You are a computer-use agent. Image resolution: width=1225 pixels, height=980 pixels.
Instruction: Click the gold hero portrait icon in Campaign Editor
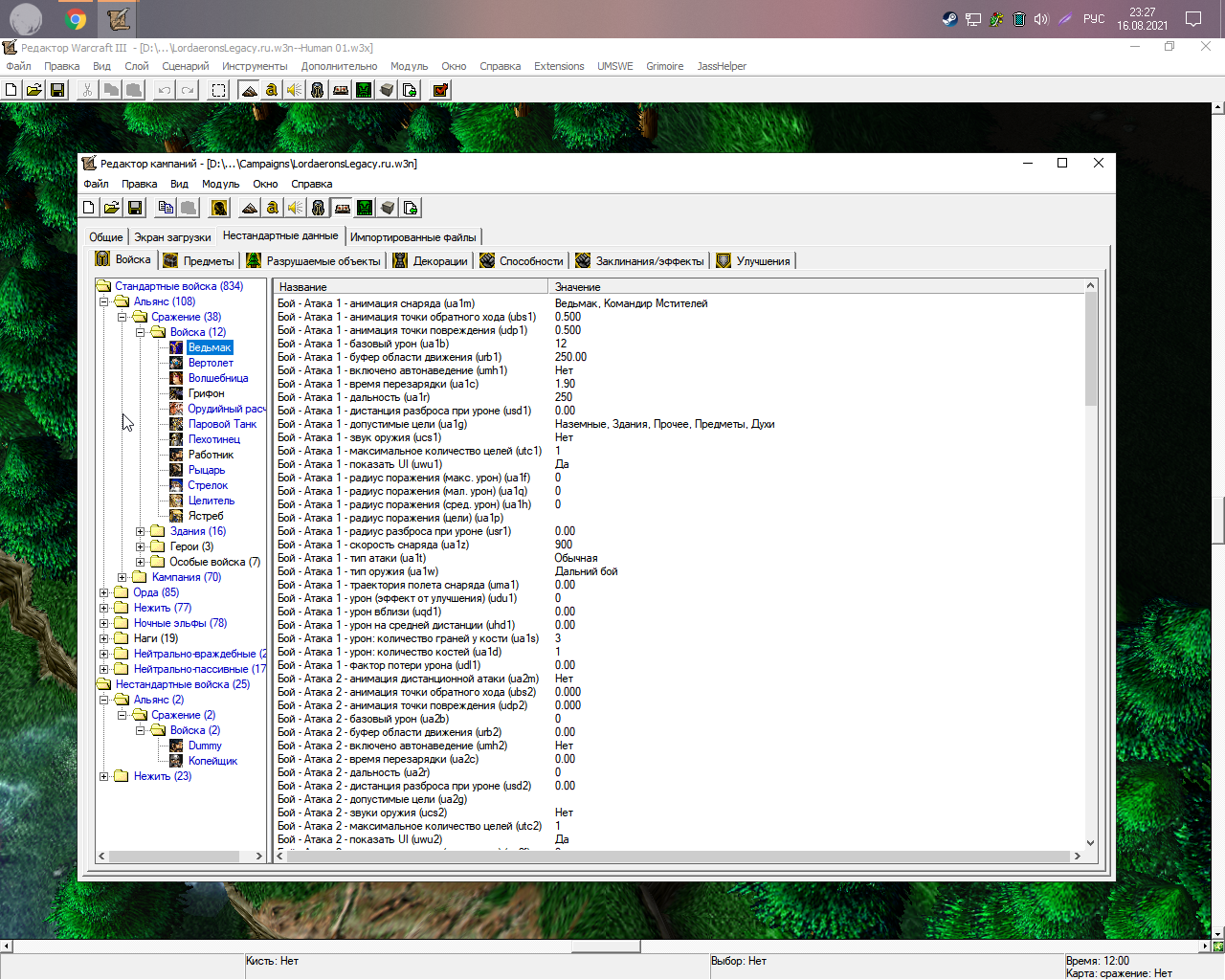219,208
